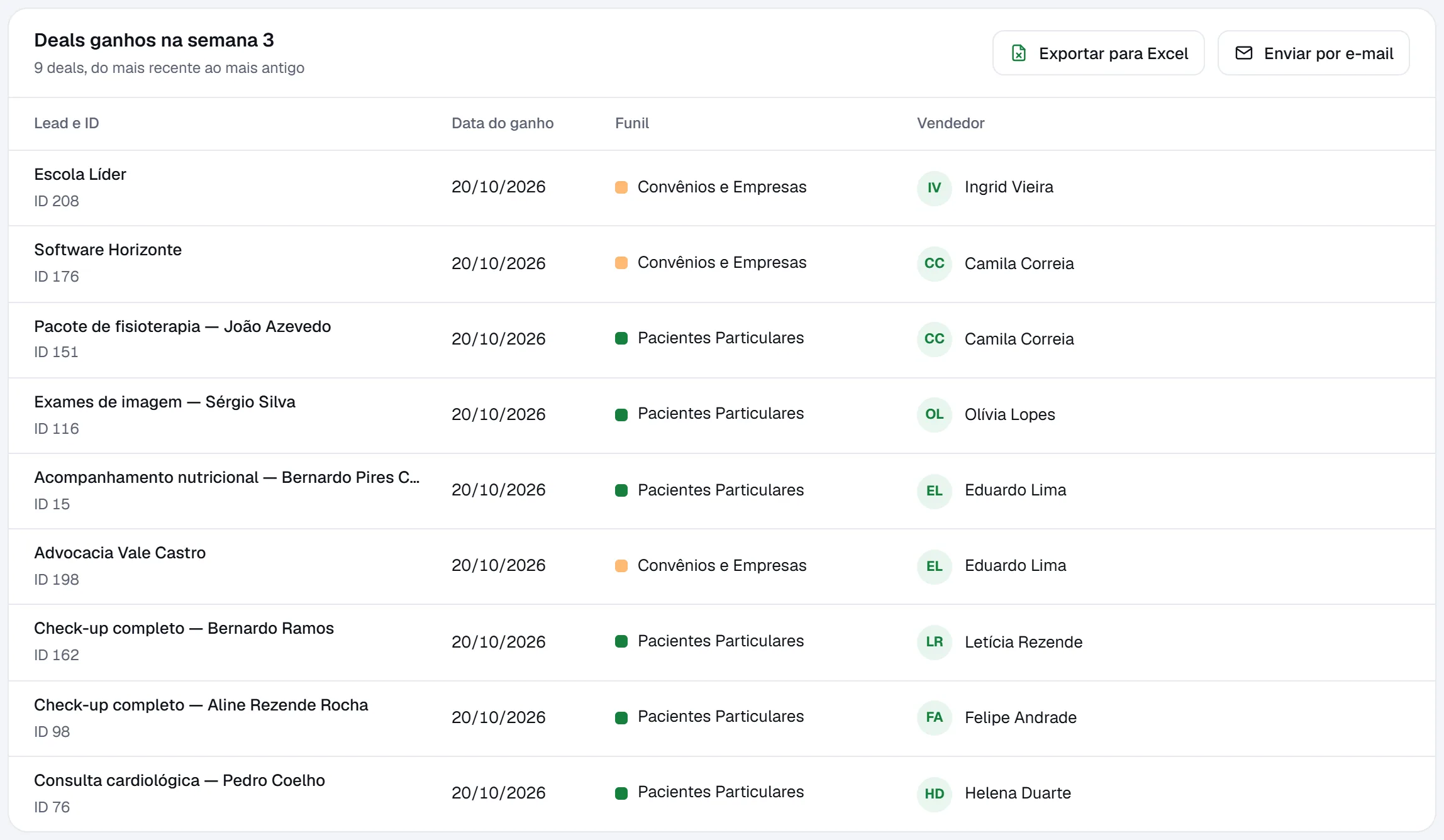Click the vendor name Letícia Rezende
Image resolution: width=1444 pixels, height=840 pixels.
[1024, 642]
